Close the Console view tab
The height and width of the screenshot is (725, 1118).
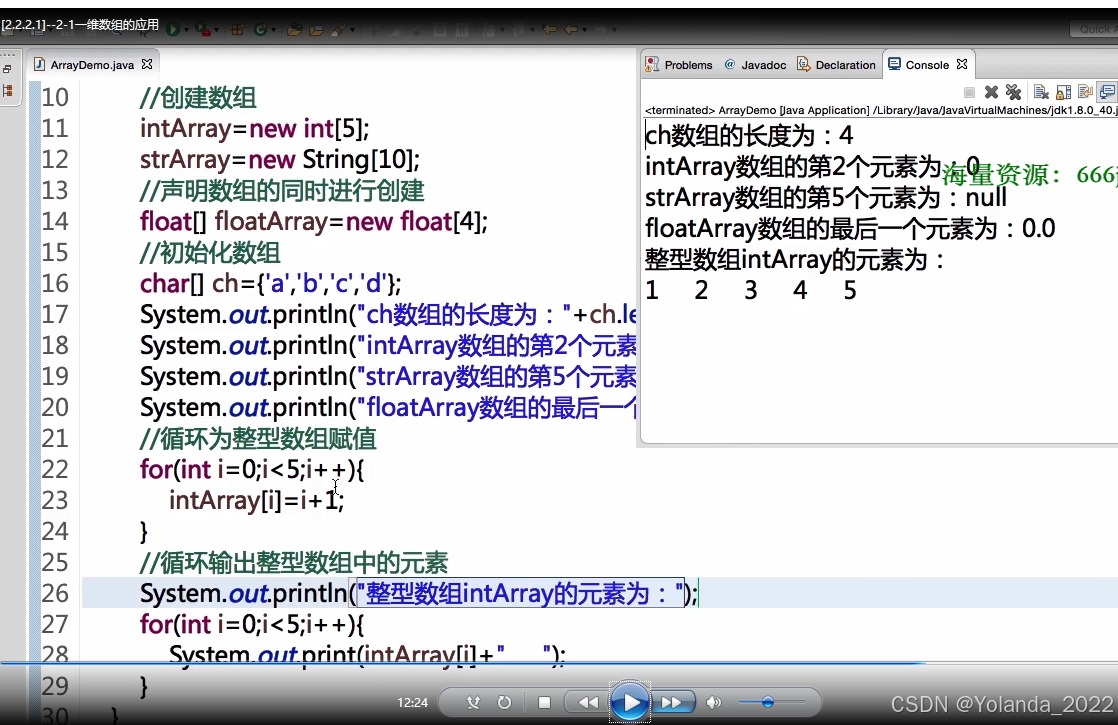click(x=962, y=64)
